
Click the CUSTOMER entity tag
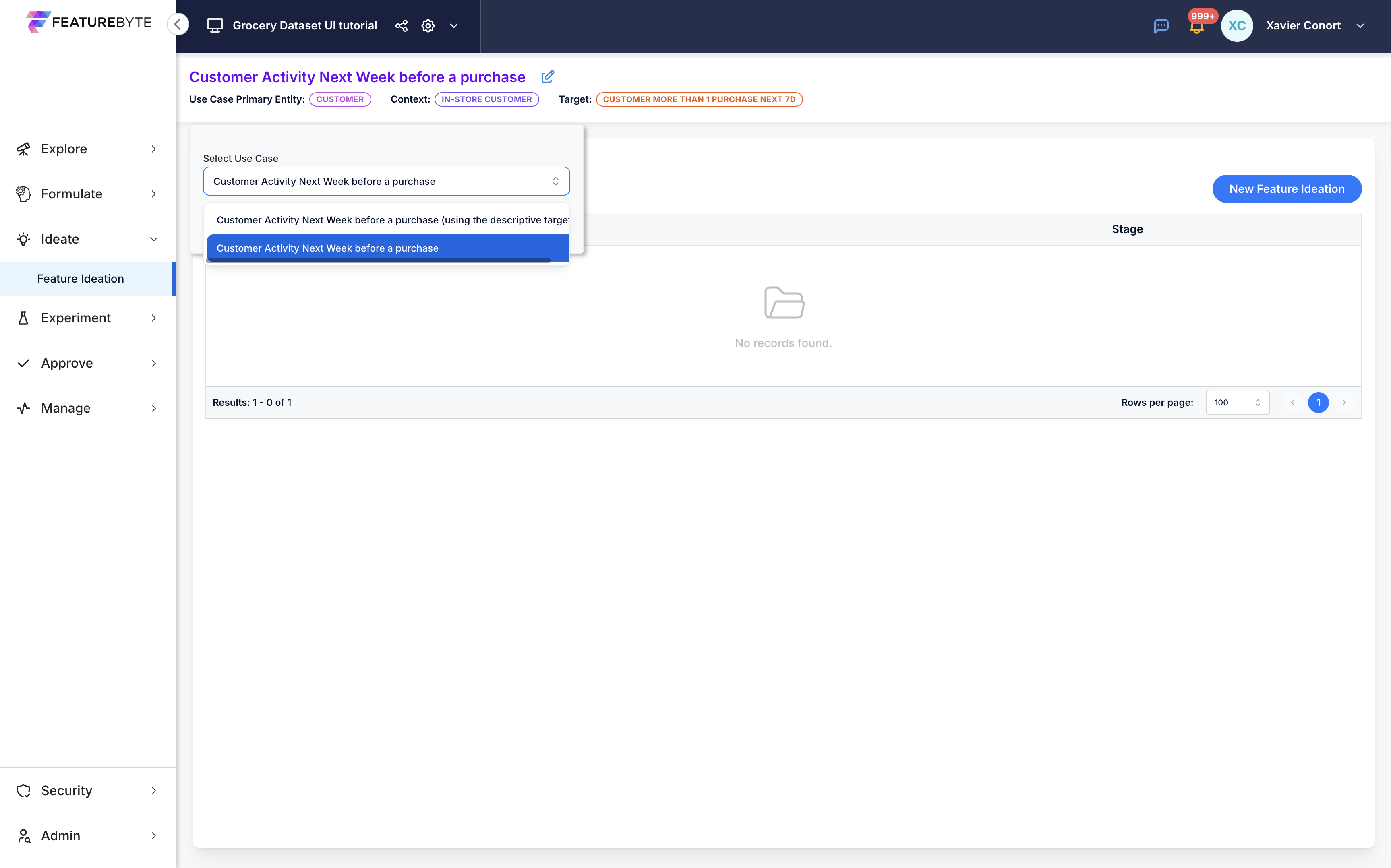340,99
